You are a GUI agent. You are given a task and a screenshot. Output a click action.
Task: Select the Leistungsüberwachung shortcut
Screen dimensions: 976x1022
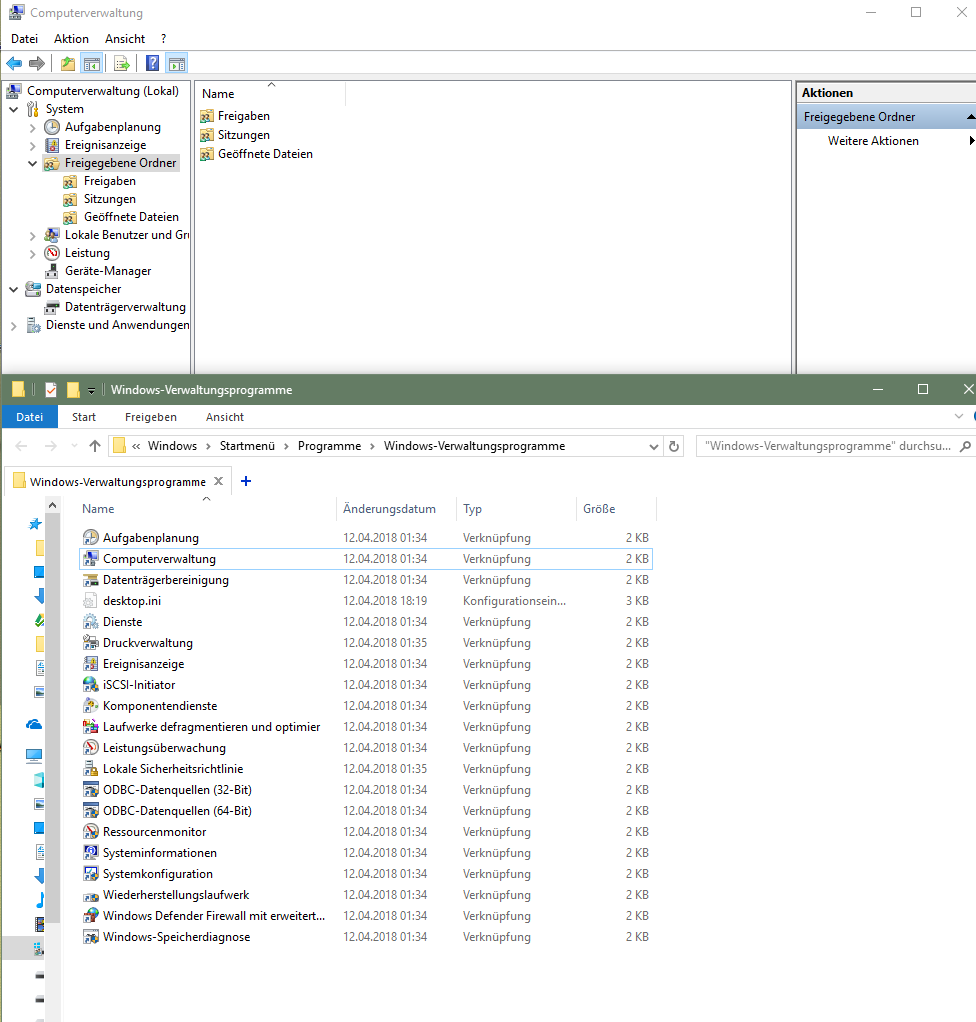(x=365, y=748)
